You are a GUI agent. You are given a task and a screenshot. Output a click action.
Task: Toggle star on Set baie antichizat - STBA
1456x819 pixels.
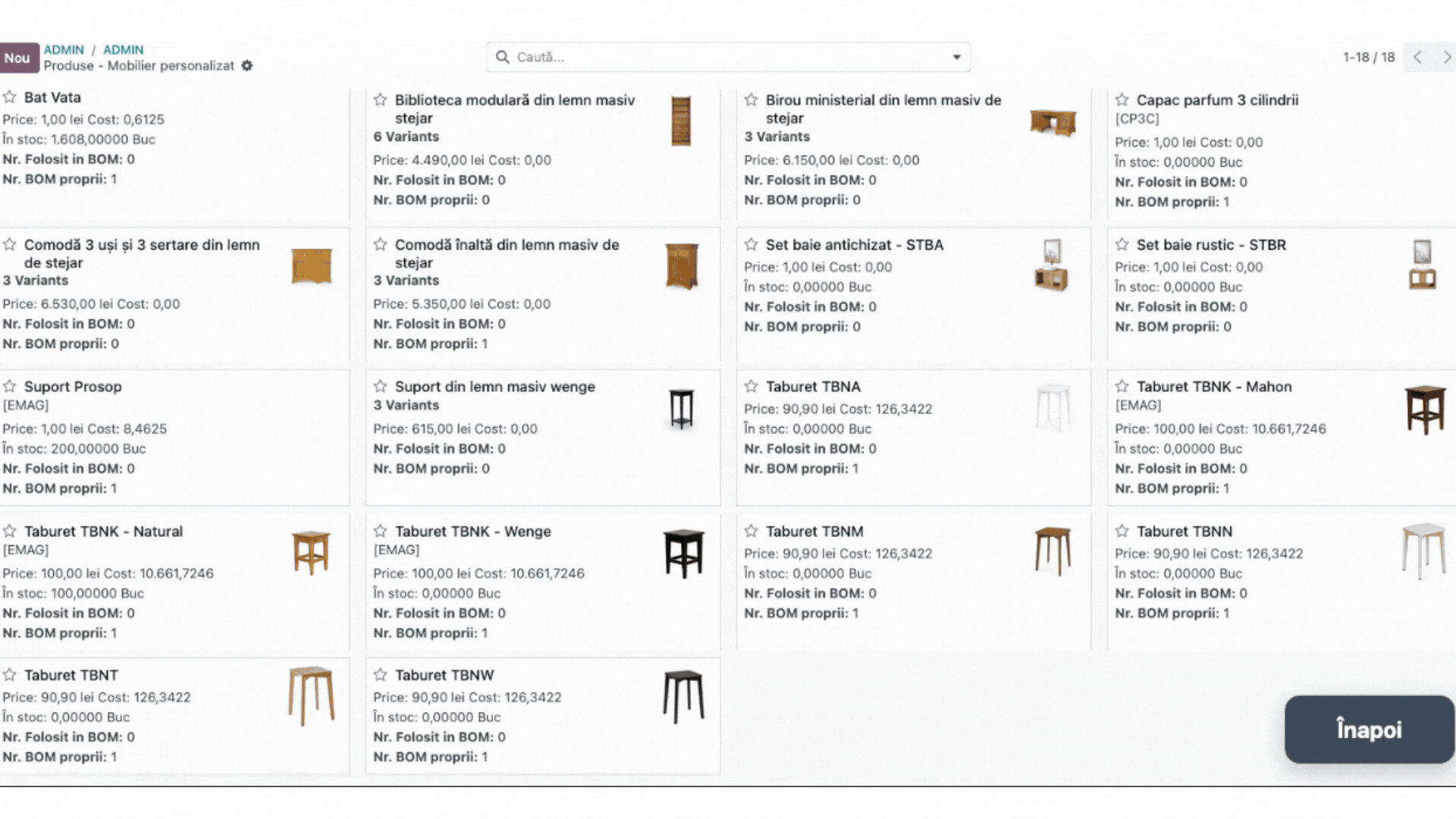(x=751, y=244)
